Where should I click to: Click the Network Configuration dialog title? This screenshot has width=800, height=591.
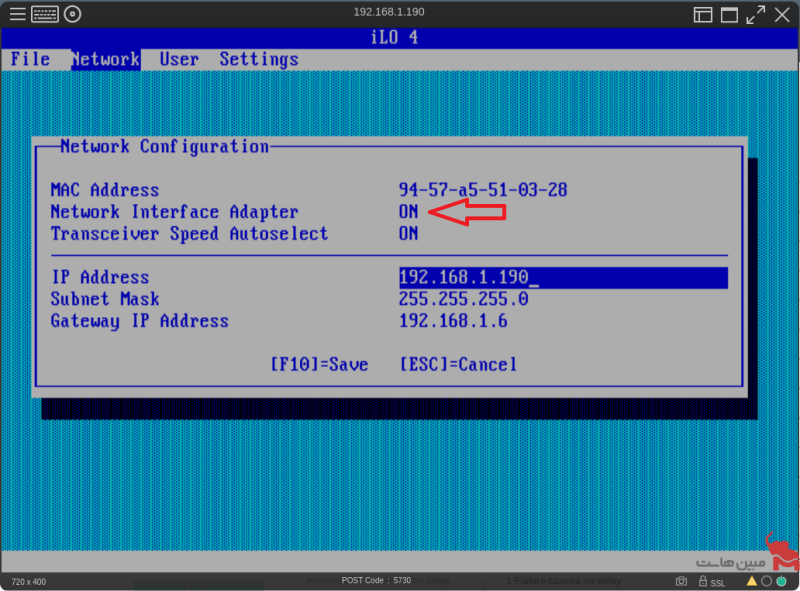coord(164,146)
